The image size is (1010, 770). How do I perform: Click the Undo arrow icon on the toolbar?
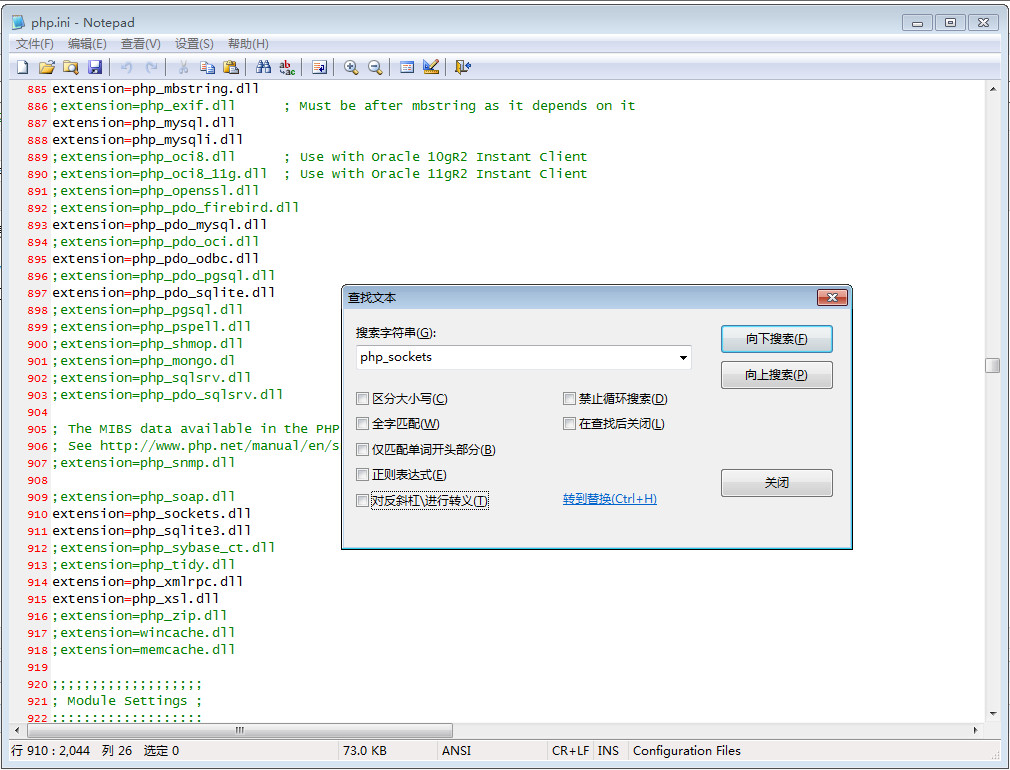click(x=124, y=67)
